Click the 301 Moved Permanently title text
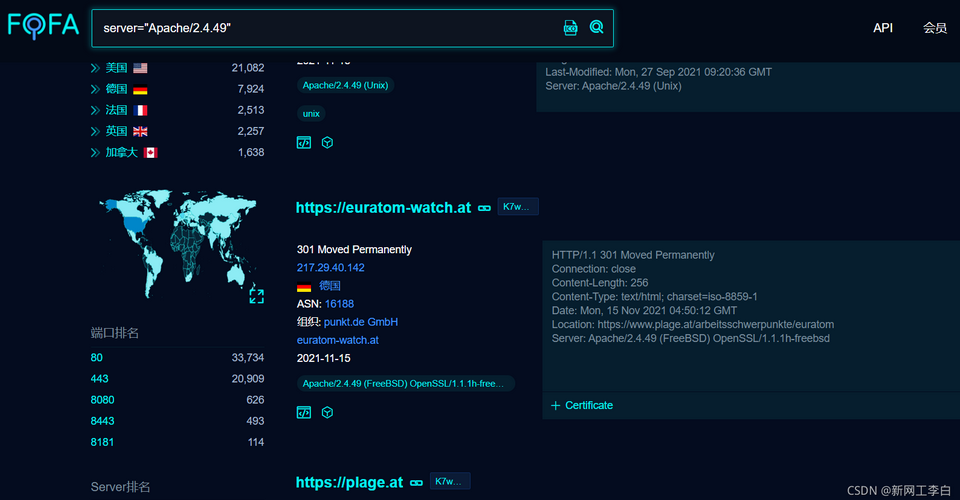Viewport: 960px width, 500px height. pos(354,250)
